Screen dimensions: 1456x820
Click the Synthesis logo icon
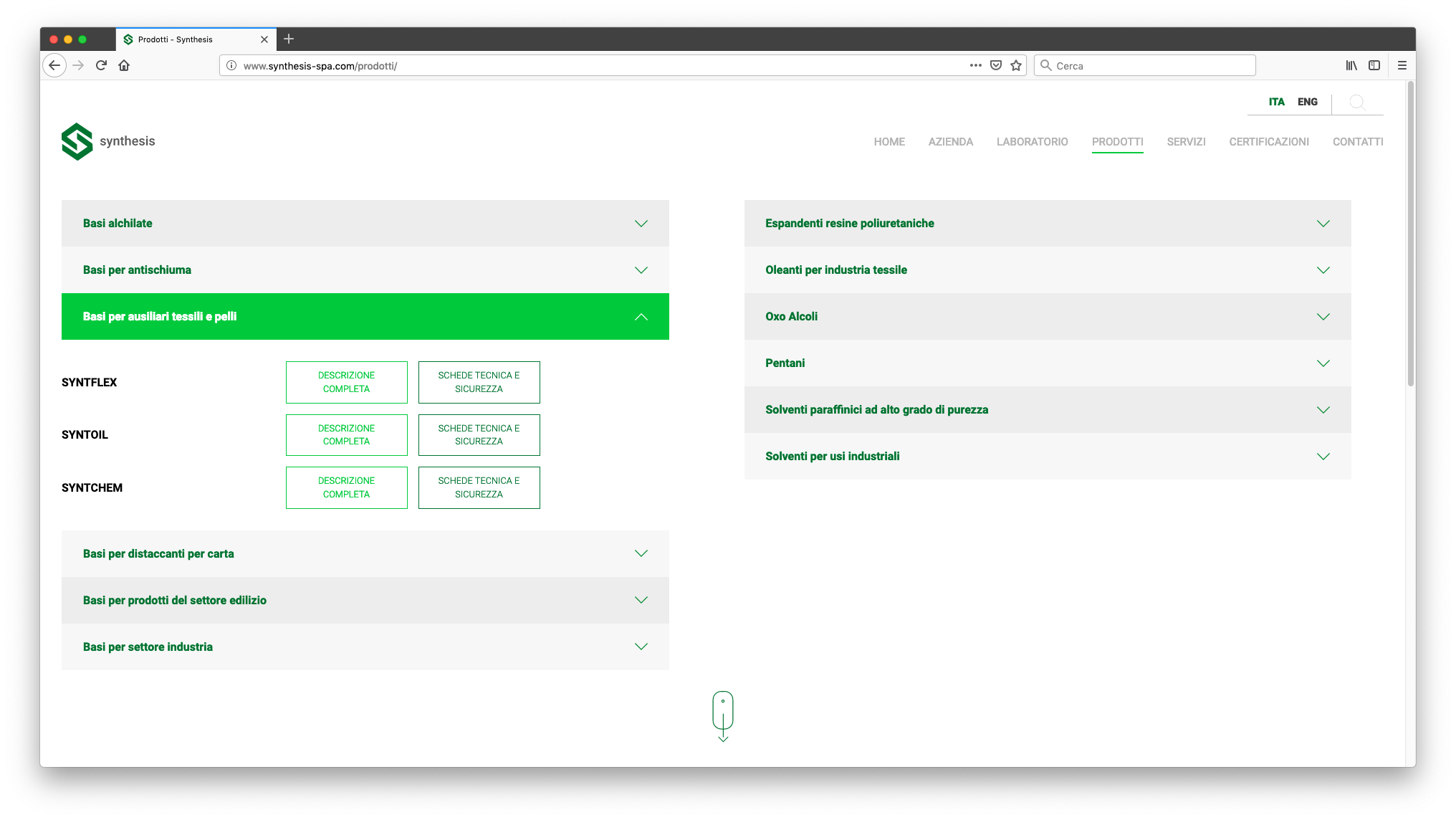click(x=77, y=141)
